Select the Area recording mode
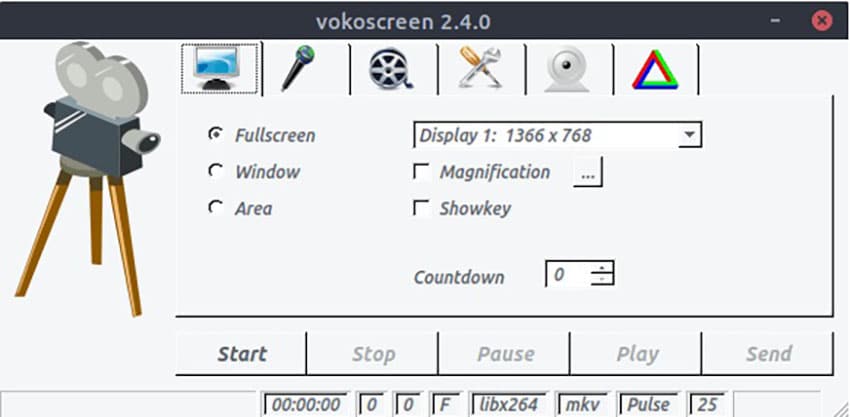850x417 pixels. coord(216,208)
